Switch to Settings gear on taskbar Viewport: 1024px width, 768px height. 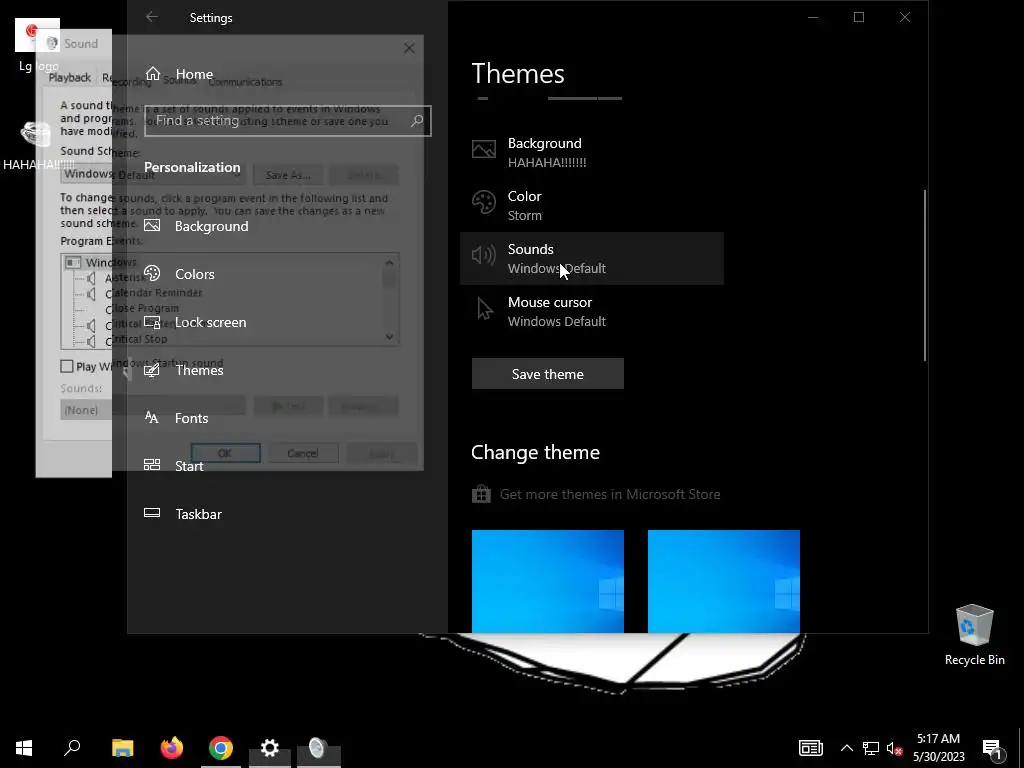[270, 748]
